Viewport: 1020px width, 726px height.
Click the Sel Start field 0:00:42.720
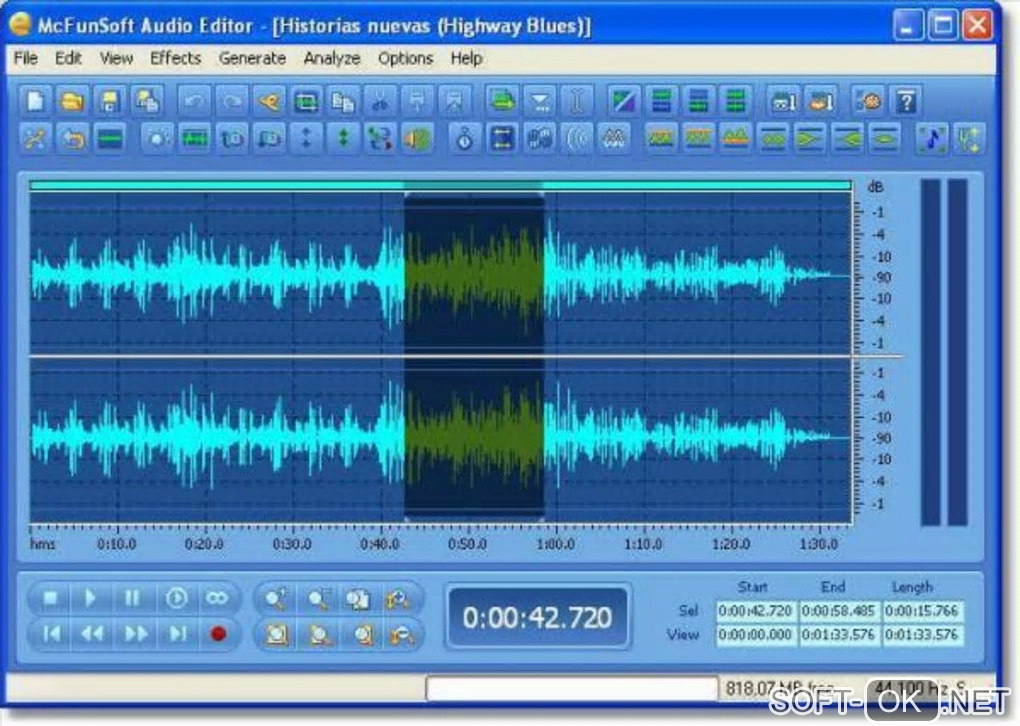click(755, 611)
